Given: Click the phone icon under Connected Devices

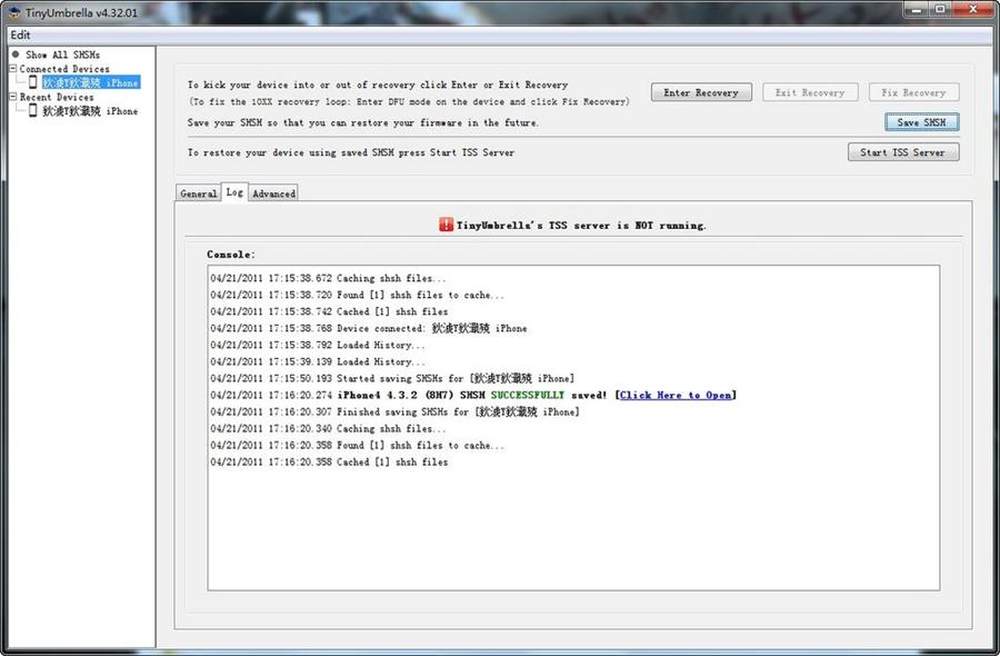Looking at the screenshot, I should point(33,82).
